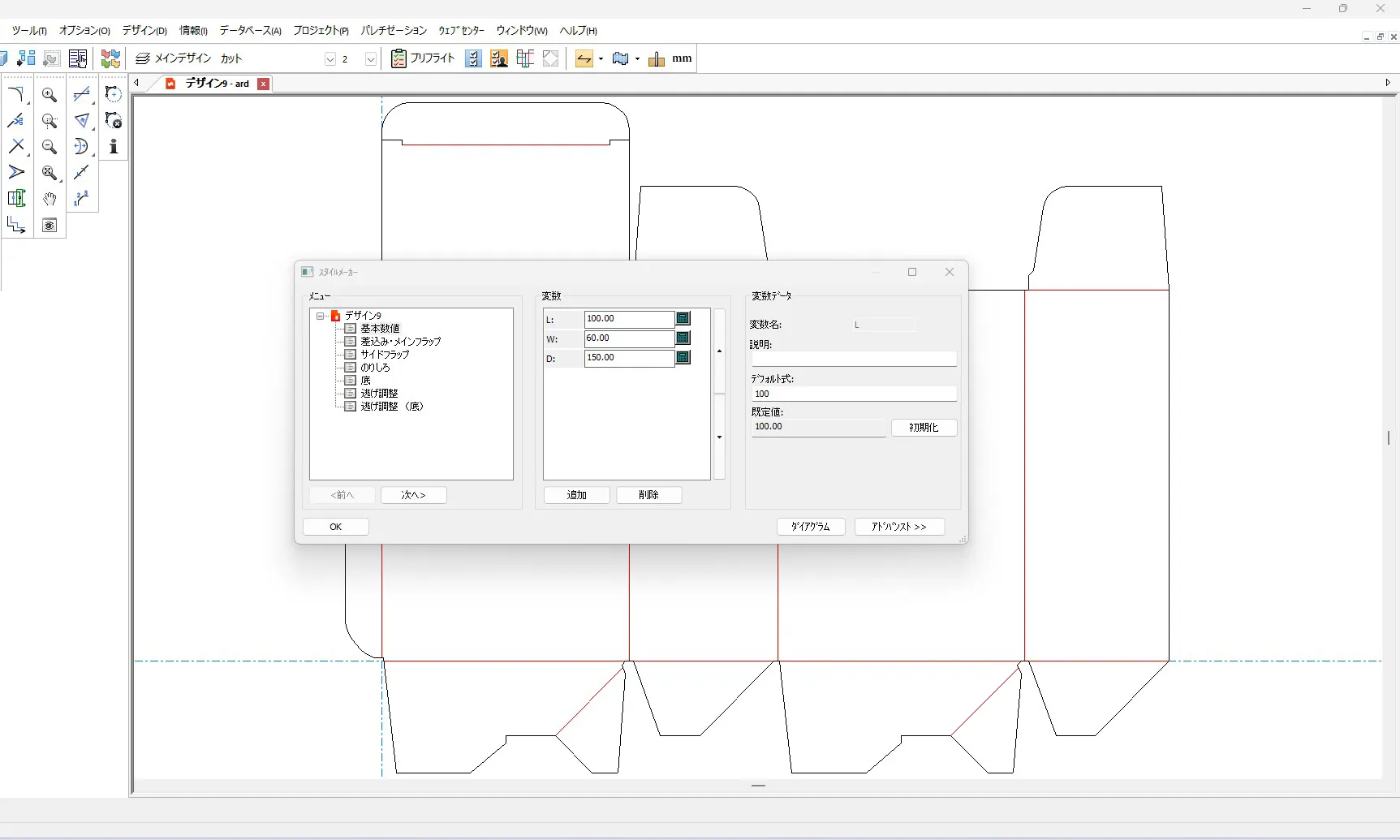Click the mm units toolbar button
Screen dimensions: 1400x840
[682, 58]
